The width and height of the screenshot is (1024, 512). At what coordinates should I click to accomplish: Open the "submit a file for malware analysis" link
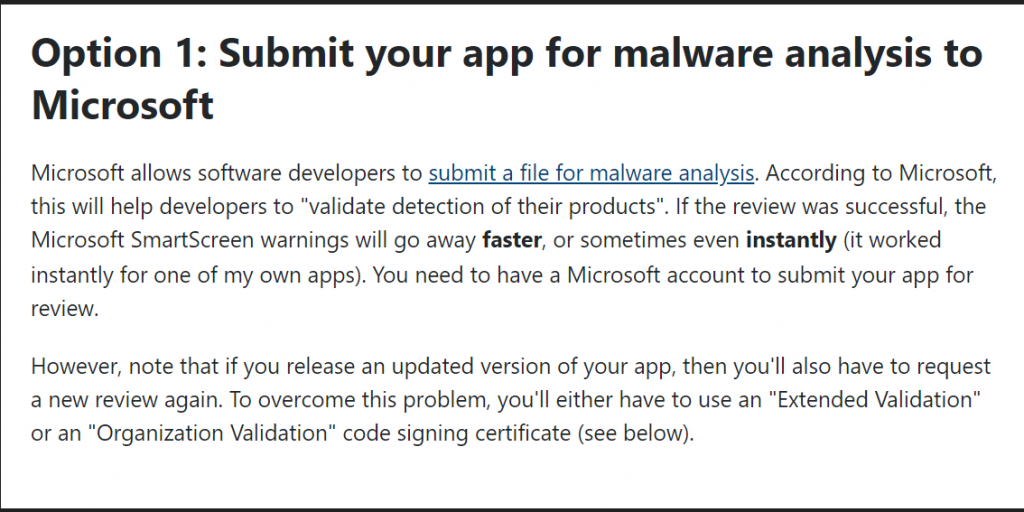point(591,174)
